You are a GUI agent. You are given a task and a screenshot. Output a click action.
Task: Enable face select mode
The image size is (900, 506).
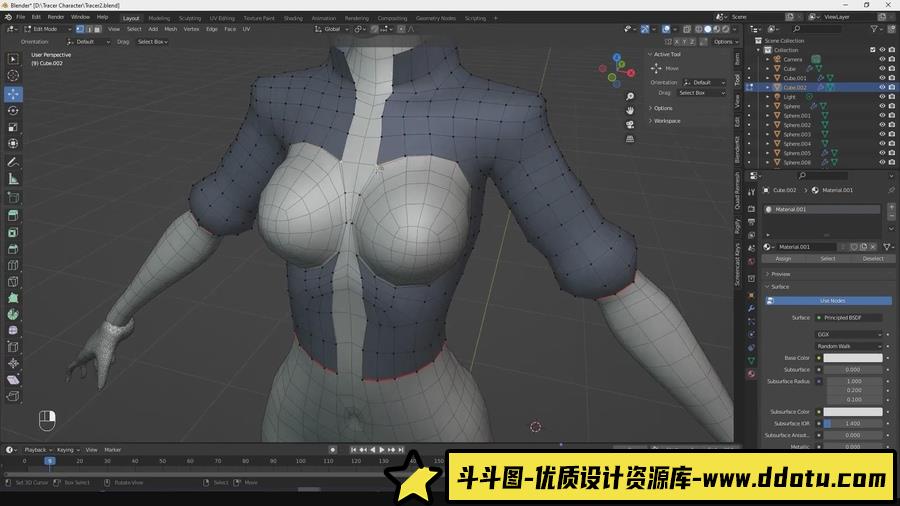[x=97, y=29]
